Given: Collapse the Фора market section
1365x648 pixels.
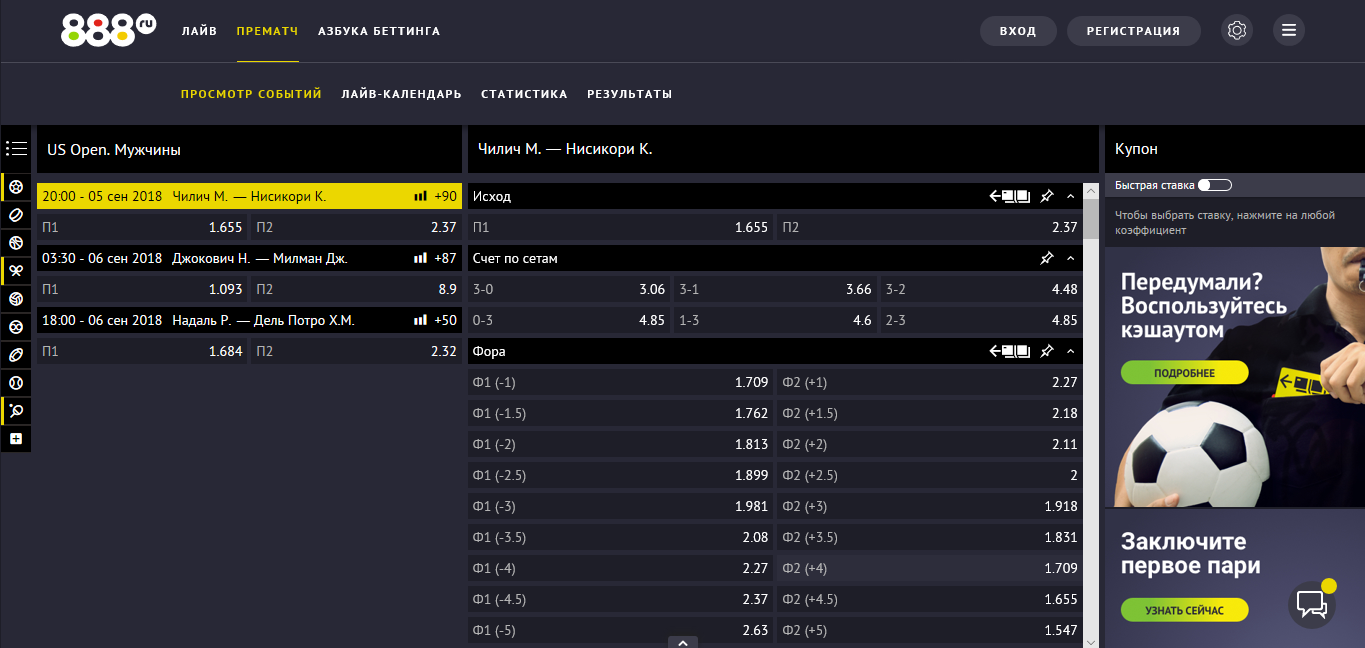Looking at the screenshot, I should pos(1071,351).
